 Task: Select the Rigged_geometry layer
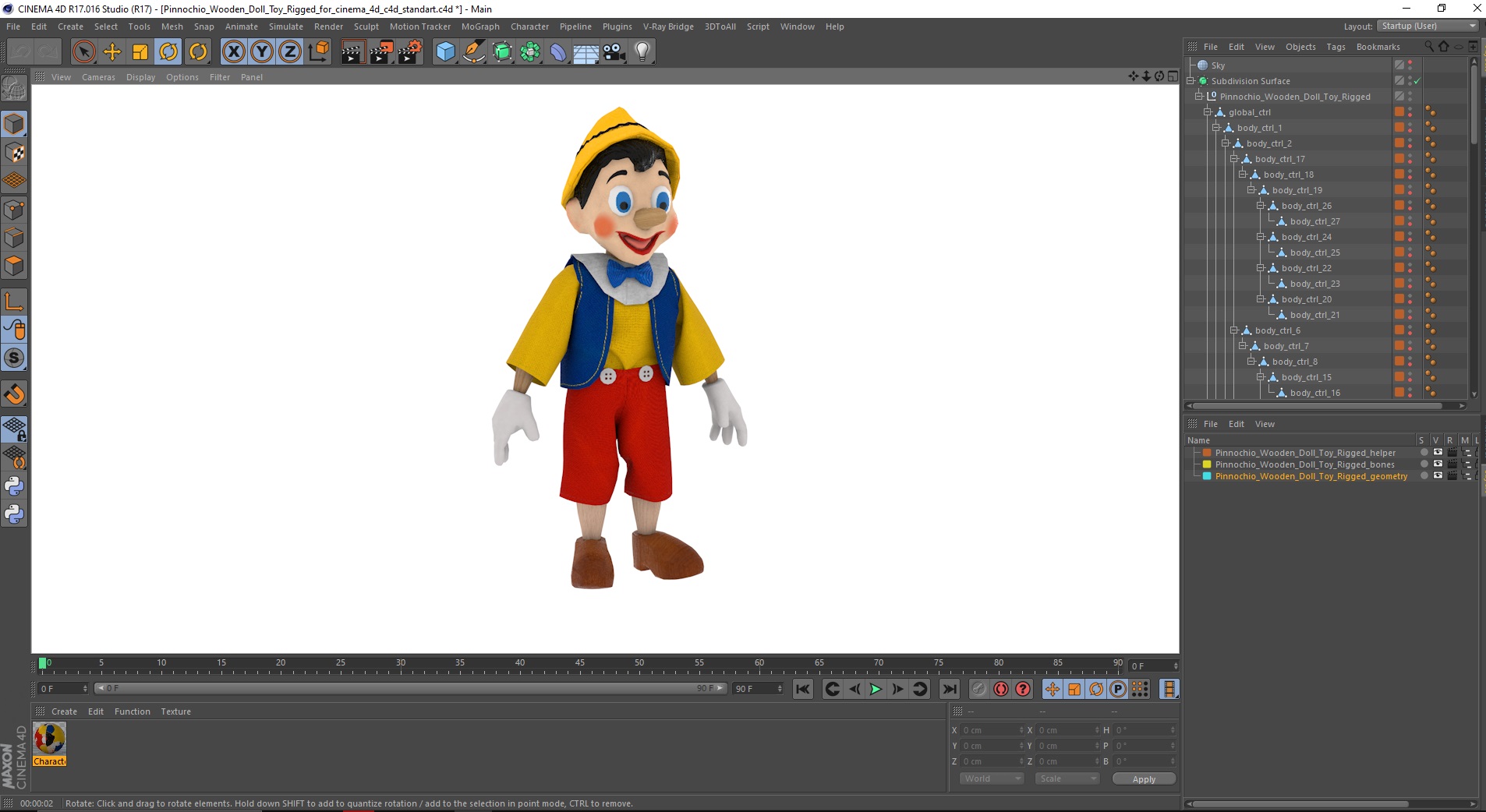click(1311, 476)
